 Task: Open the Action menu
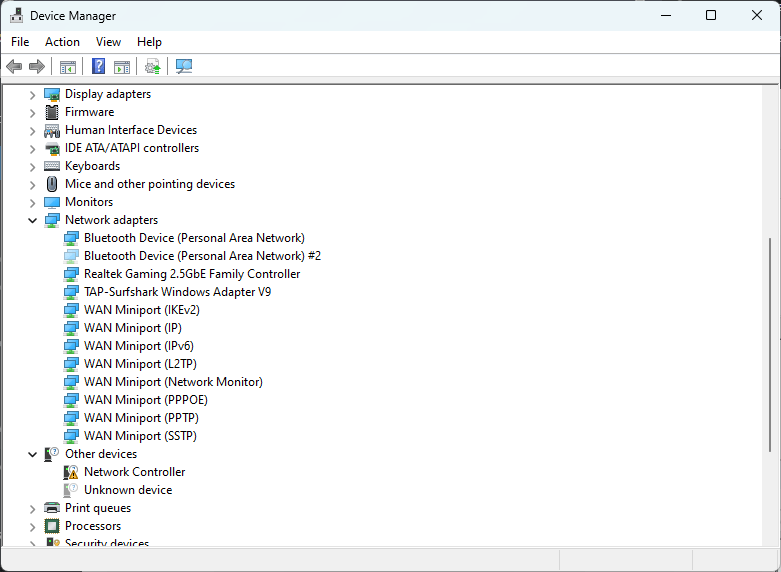(x=62, y=42)
